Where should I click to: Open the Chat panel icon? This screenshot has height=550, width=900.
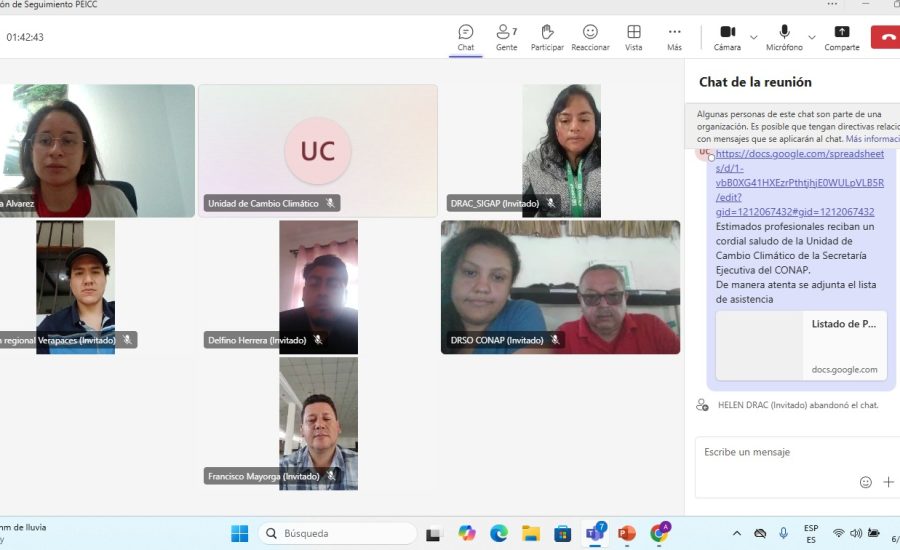[466, 37]
